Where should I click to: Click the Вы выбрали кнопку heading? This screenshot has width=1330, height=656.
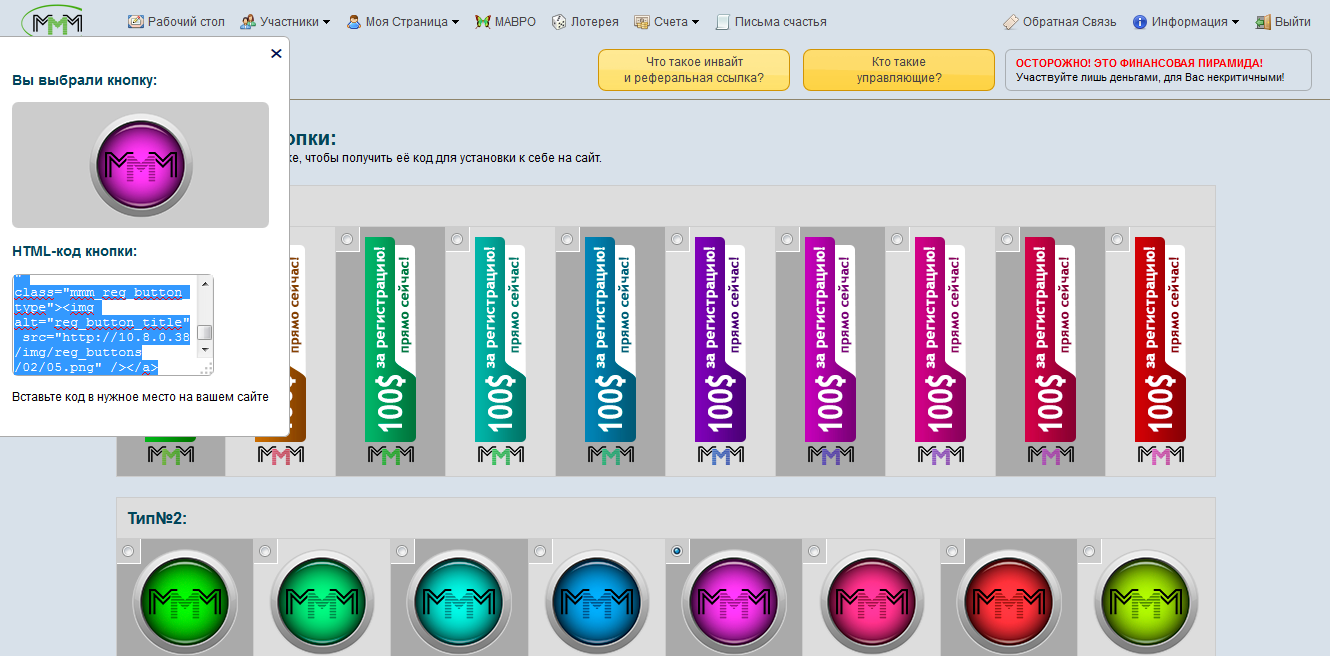84,80
